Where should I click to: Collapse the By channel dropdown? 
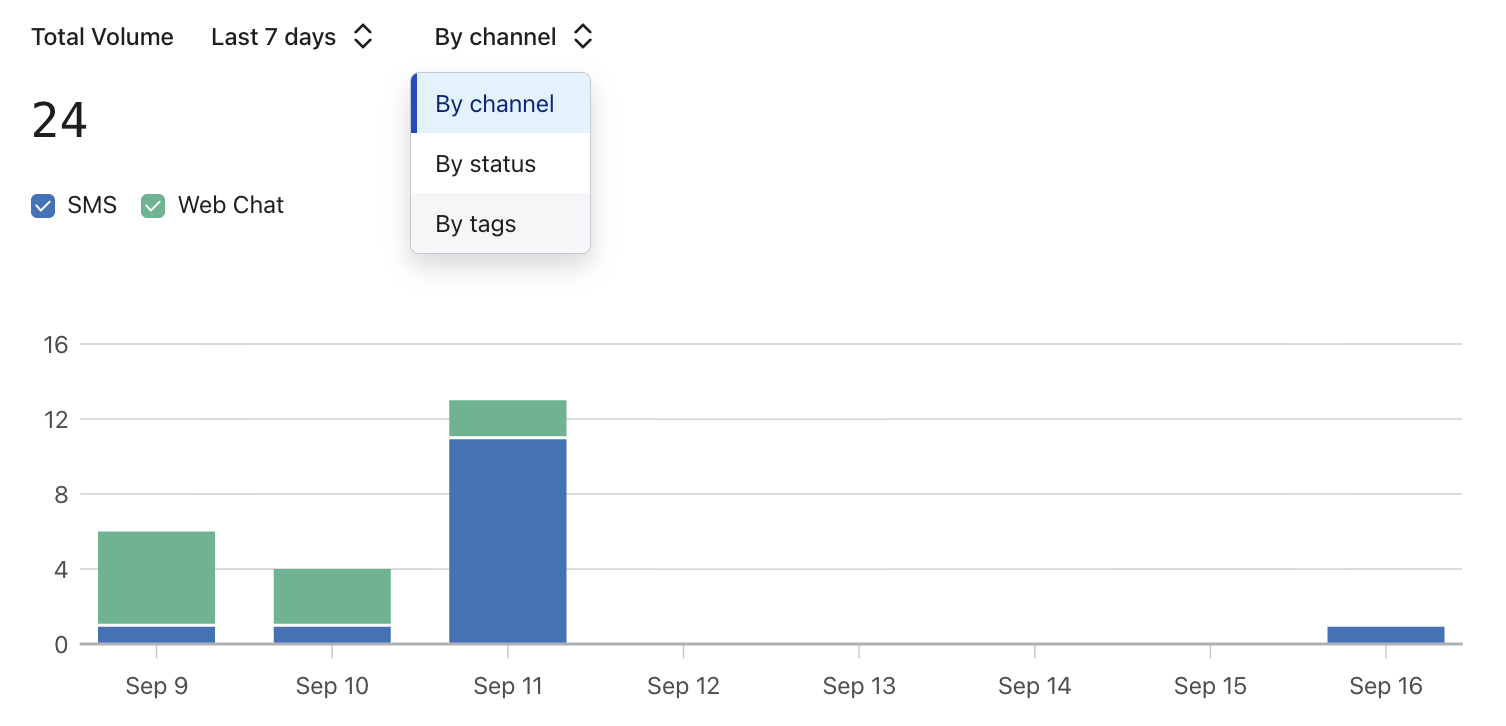(x=514, y=37)
